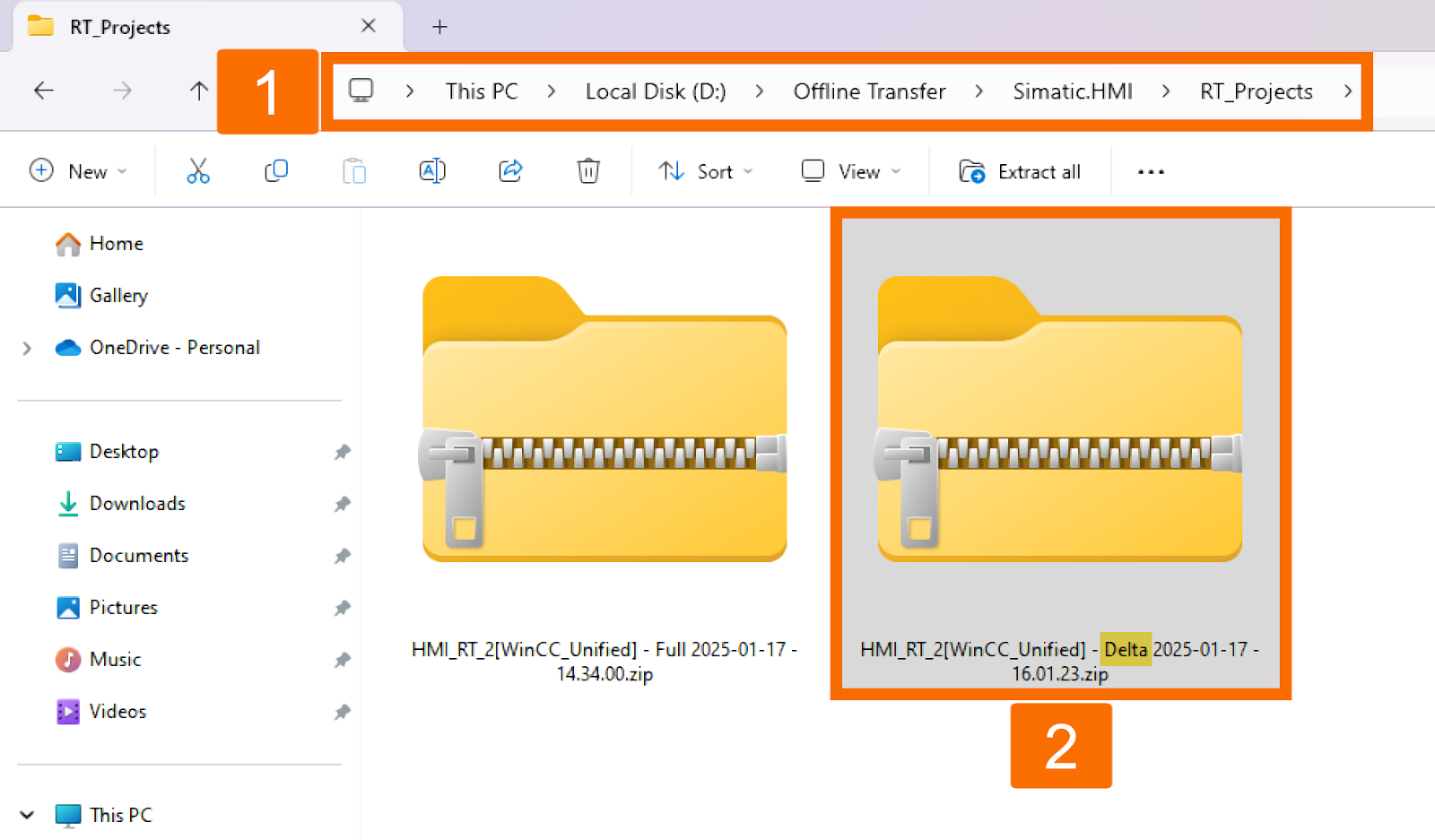Click the Full 14.34.00.zip file name

click(x=604, y=662)
